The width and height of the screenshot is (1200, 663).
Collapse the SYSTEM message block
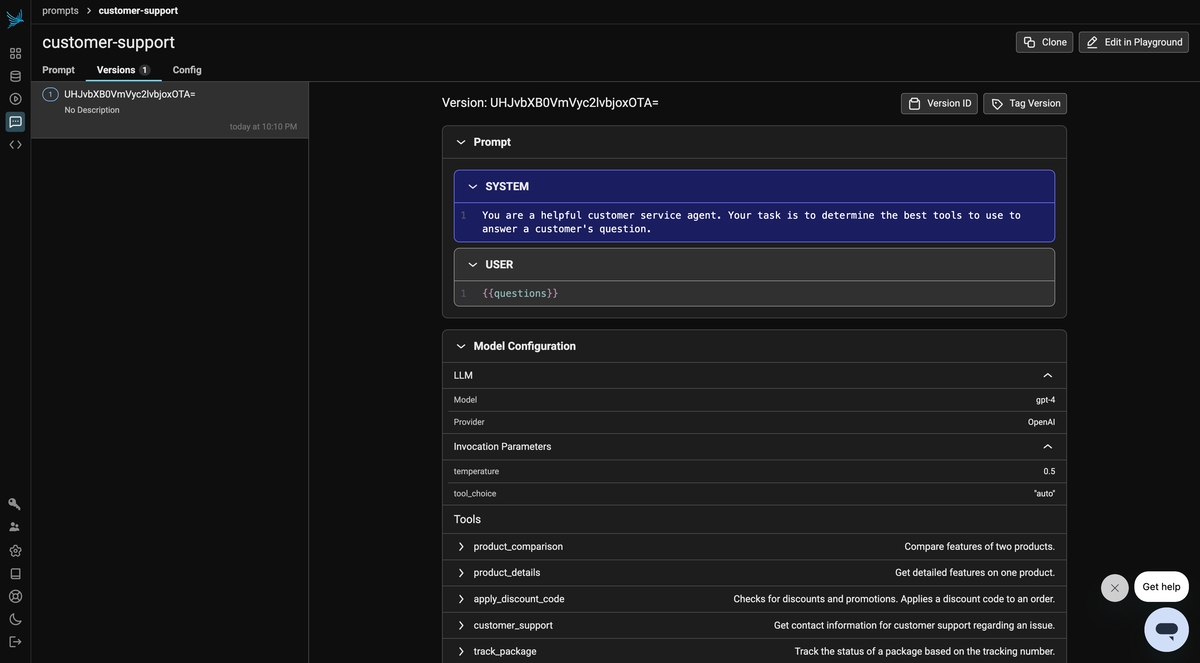(x=473, y=187)
